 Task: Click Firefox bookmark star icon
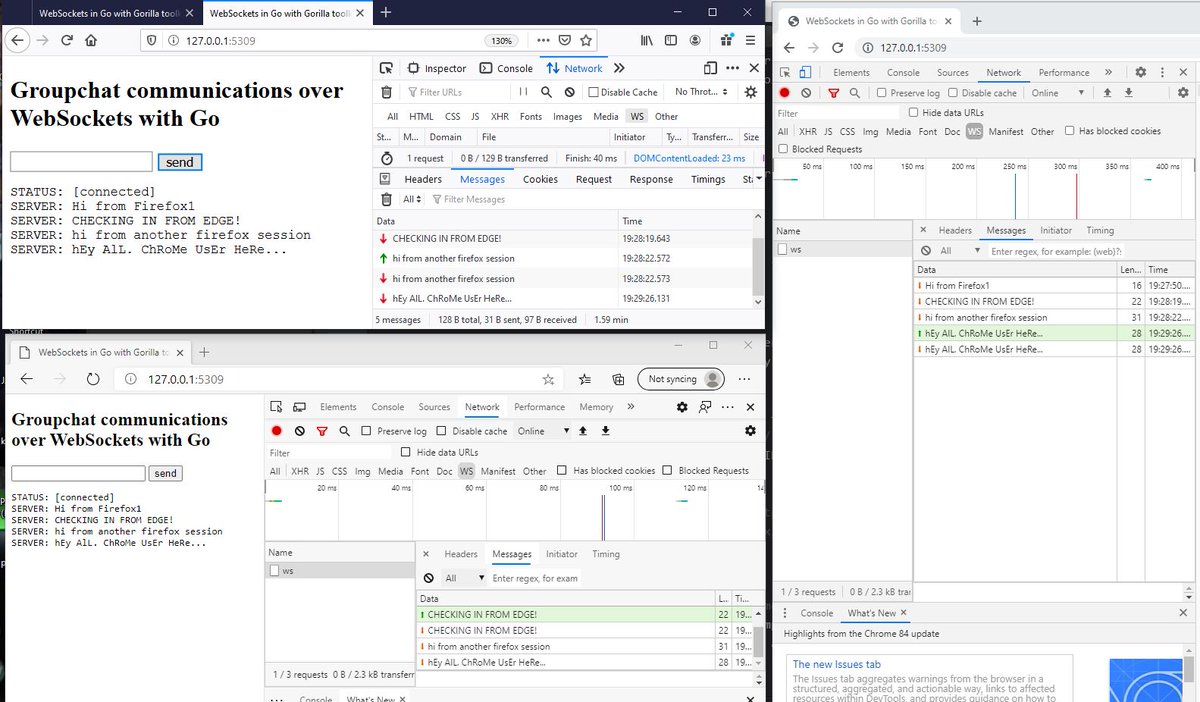tap(586, 40)
